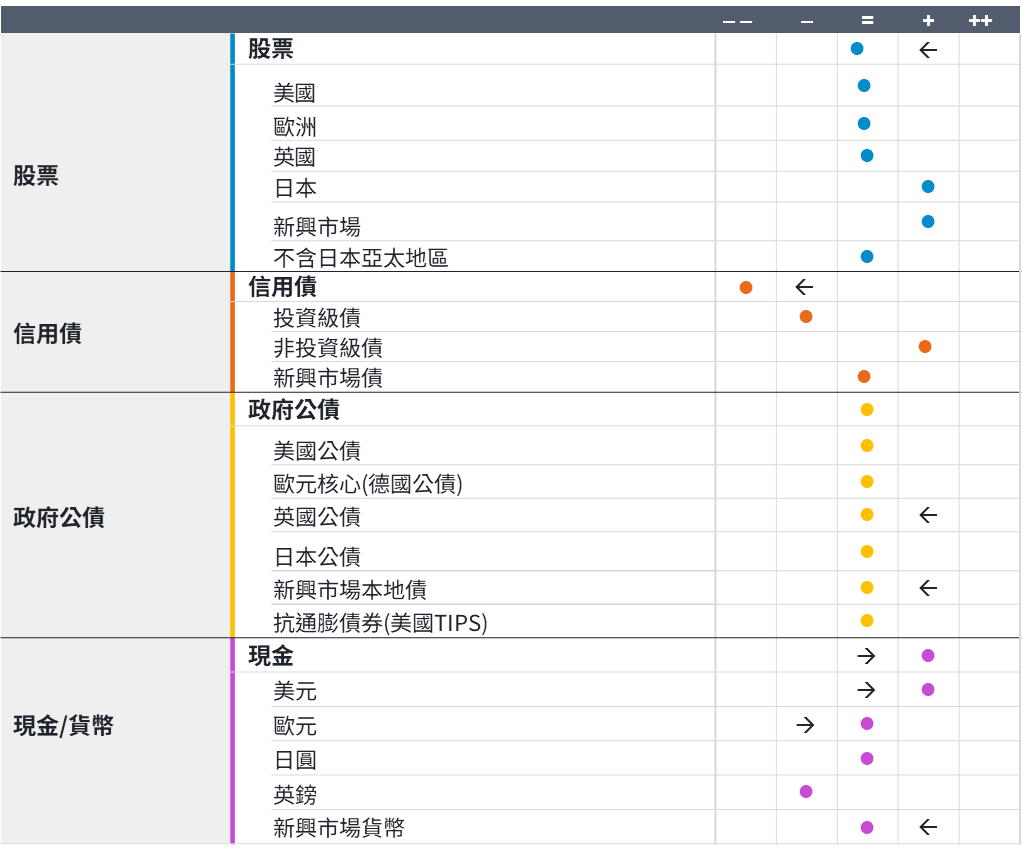Screen dimensions: 1022x855
Task: Click the purple dot in the 英鎊 row
Action: coord(806,792)
